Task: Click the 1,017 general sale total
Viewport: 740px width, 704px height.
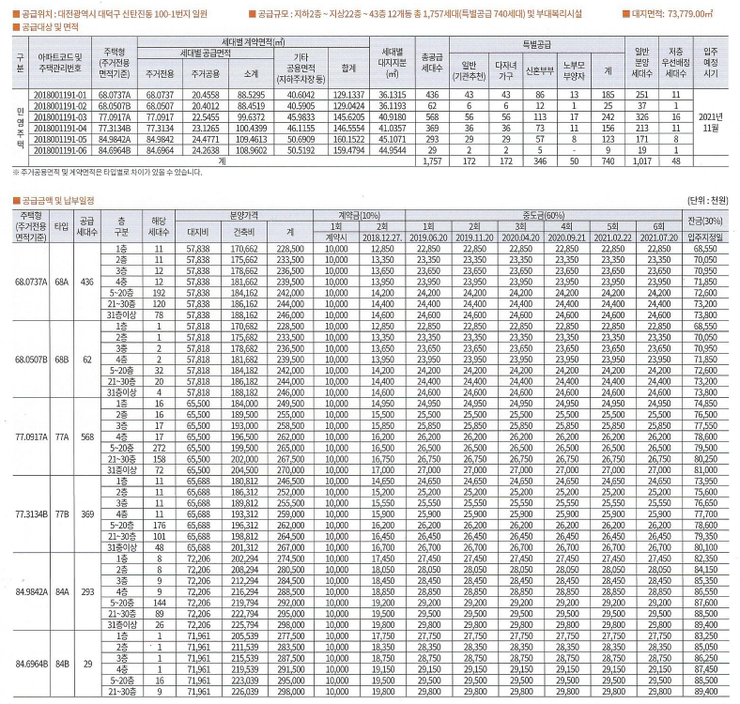Action: [641, 161]
